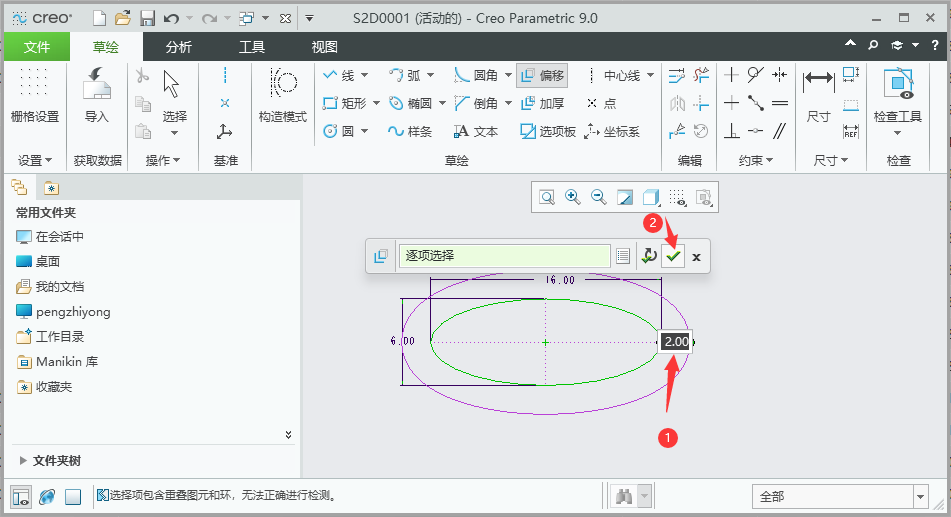Open the Palette tool (选项板)
This screenshot has width=951, height=517.
(x=548, y=131)
